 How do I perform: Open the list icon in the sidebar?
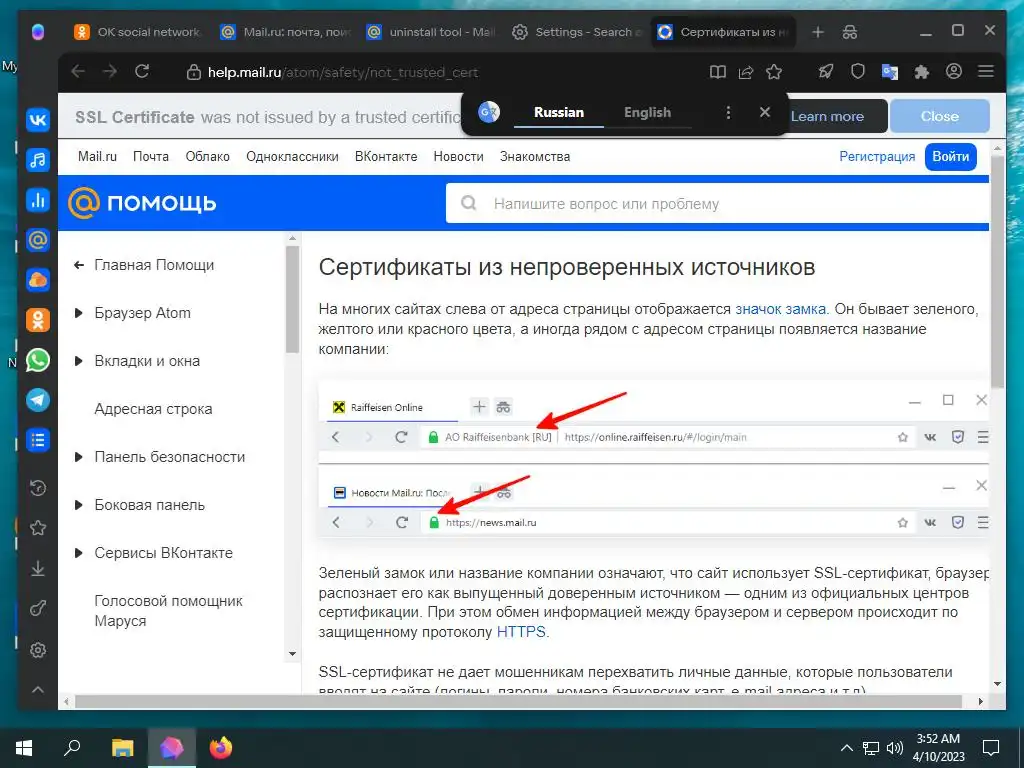pos(38,440)
